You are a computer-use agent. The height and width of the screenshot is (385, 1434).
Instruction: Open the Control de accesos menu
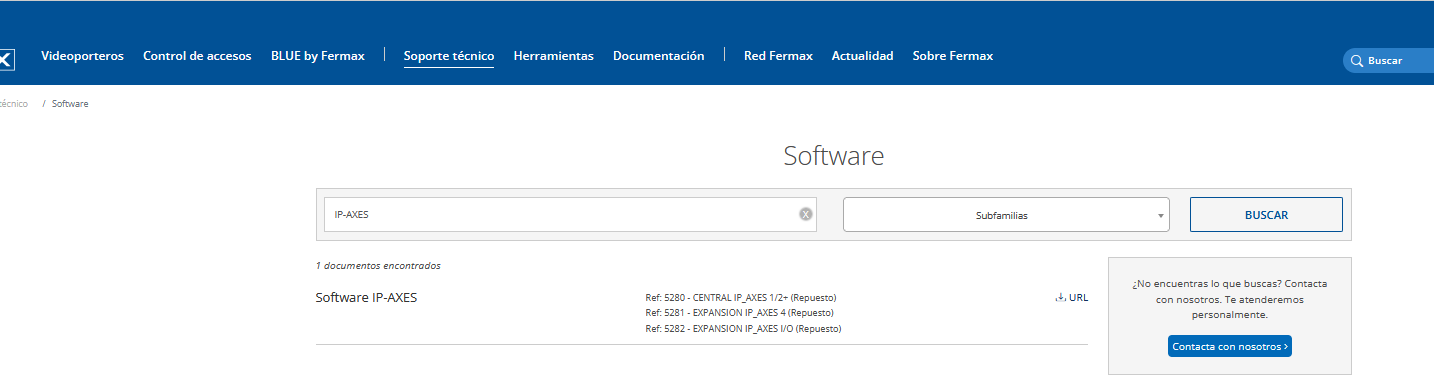click(x=197, y=56)
